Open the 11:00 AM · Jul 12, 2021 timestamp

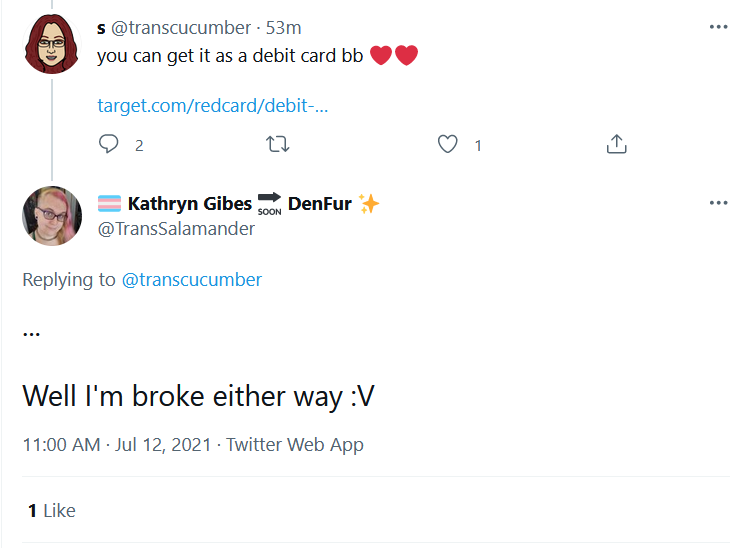point(117,445)
